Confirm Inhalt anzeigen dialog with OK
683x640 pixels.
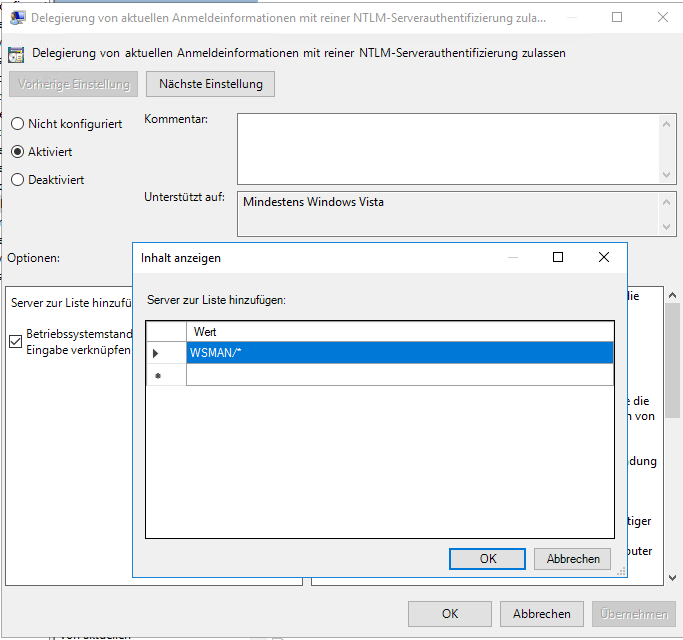point(487,559)
